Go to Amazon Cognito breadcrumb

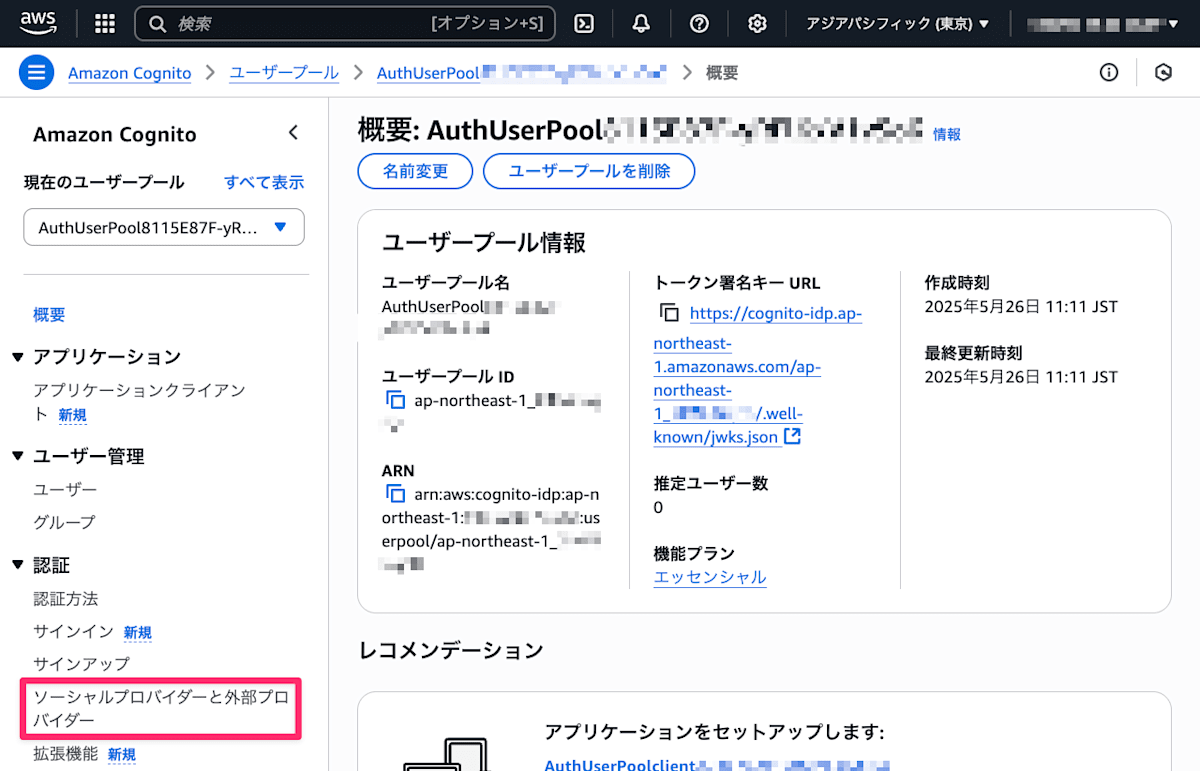[129, 73]
